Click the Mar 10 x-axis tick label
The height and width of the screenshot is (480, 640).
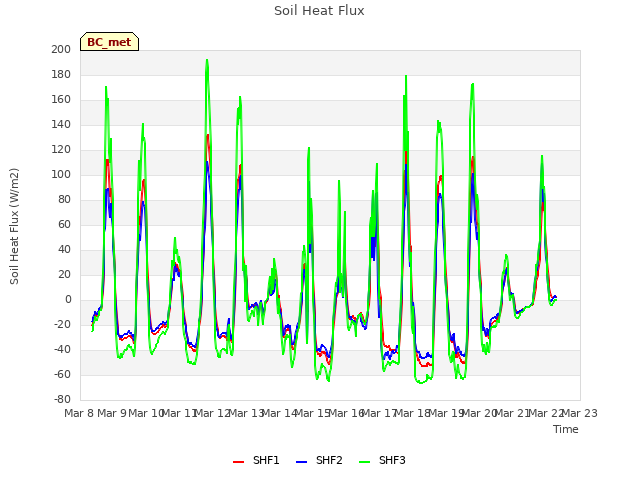147,413
